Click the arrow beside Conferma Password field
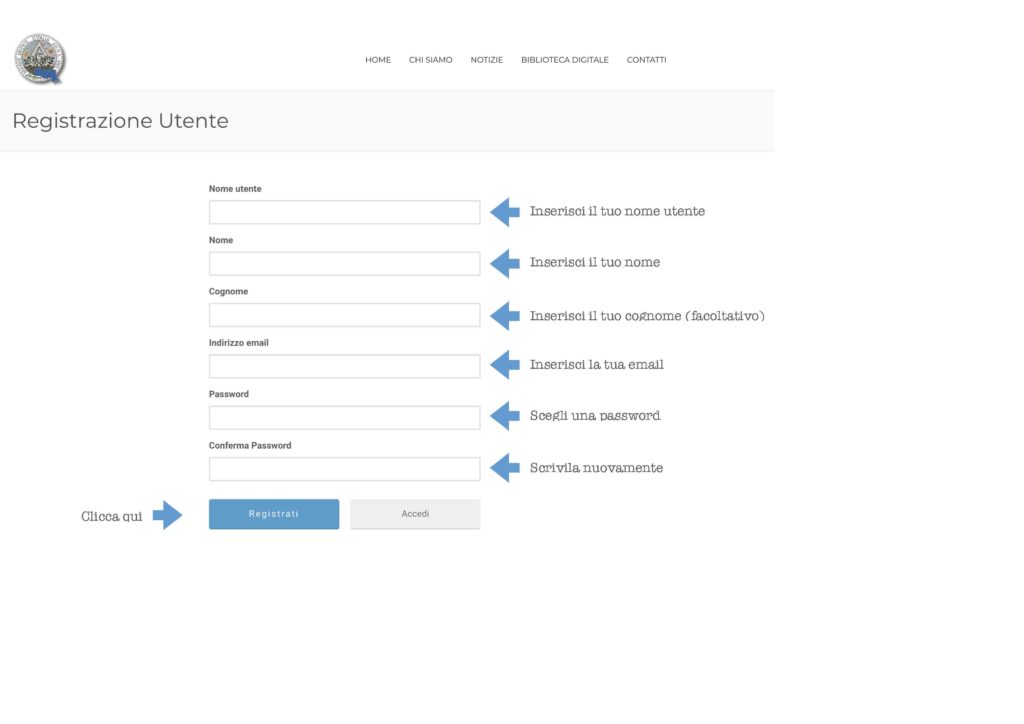Viewport: 1024px width, 724px height. click(505, 468)
